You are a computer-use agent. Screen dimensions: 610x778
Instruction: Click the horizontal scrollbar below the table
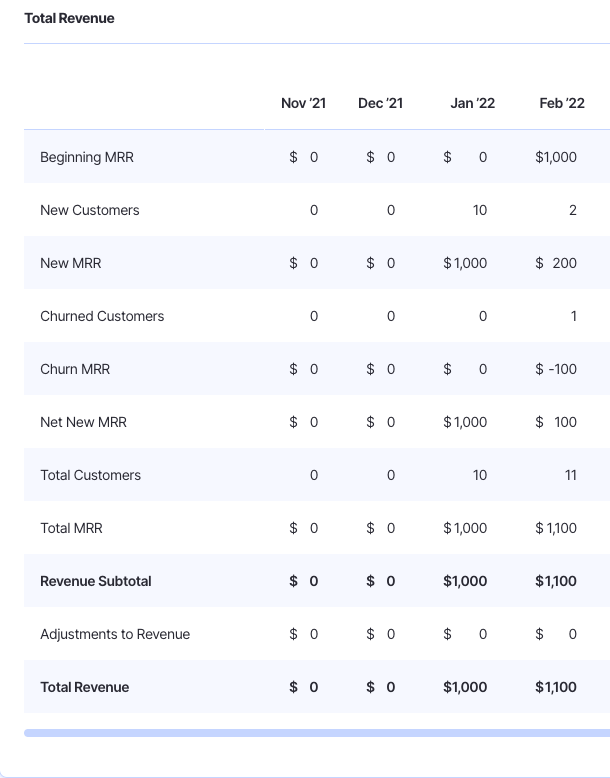(x=316, y=733)
